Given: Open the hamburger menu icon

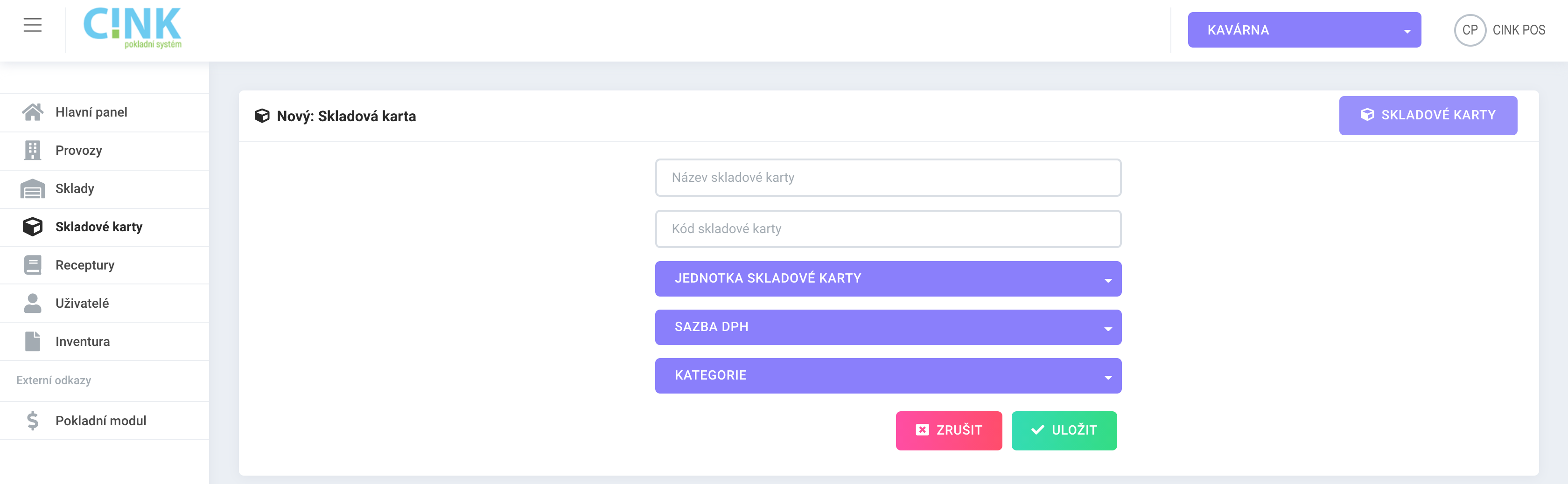Looking at the screenshot, I should 32,25.
